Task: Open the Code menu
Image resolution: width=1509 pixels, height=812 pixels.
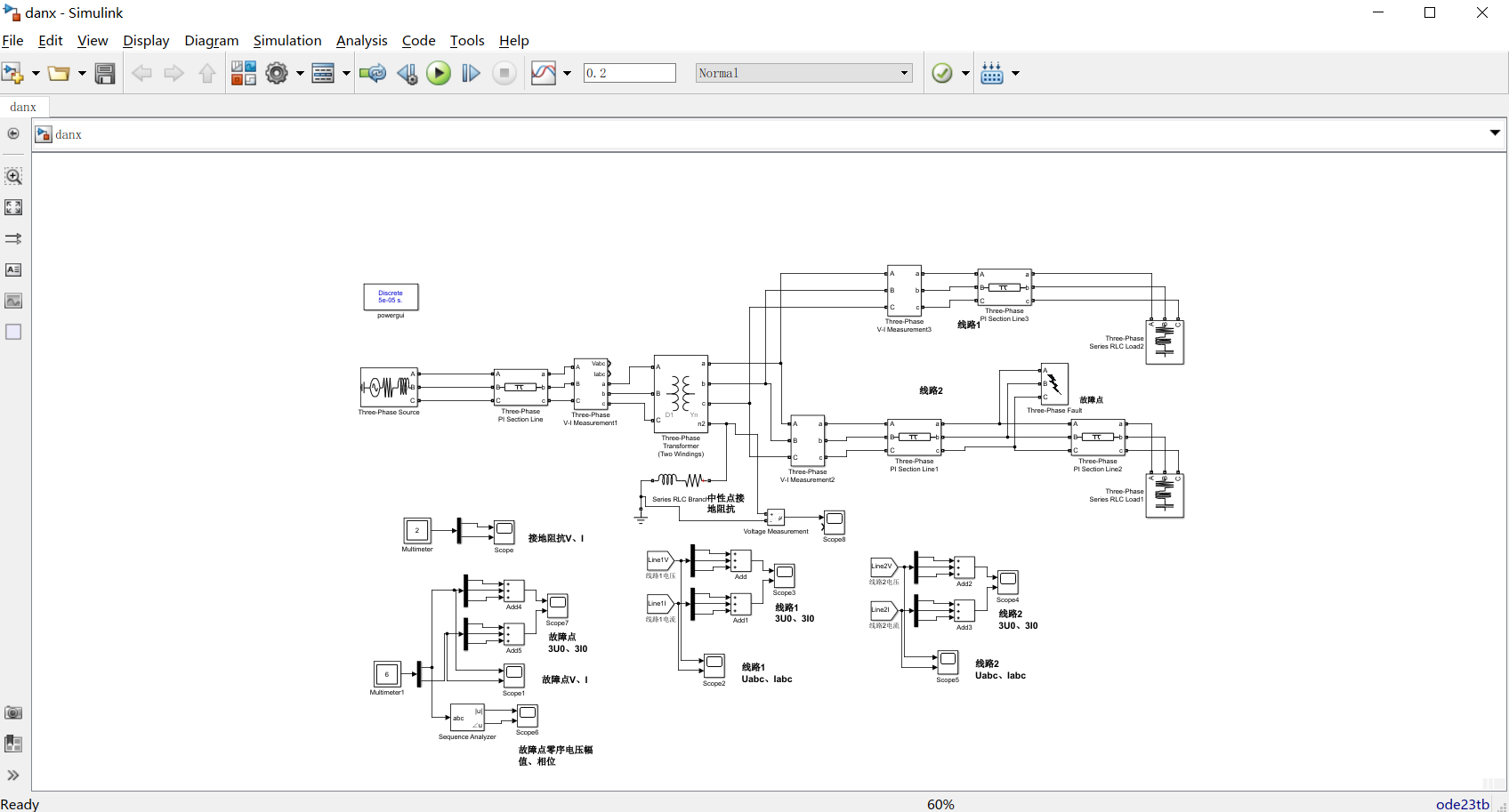Action: [x=418, y=40]
